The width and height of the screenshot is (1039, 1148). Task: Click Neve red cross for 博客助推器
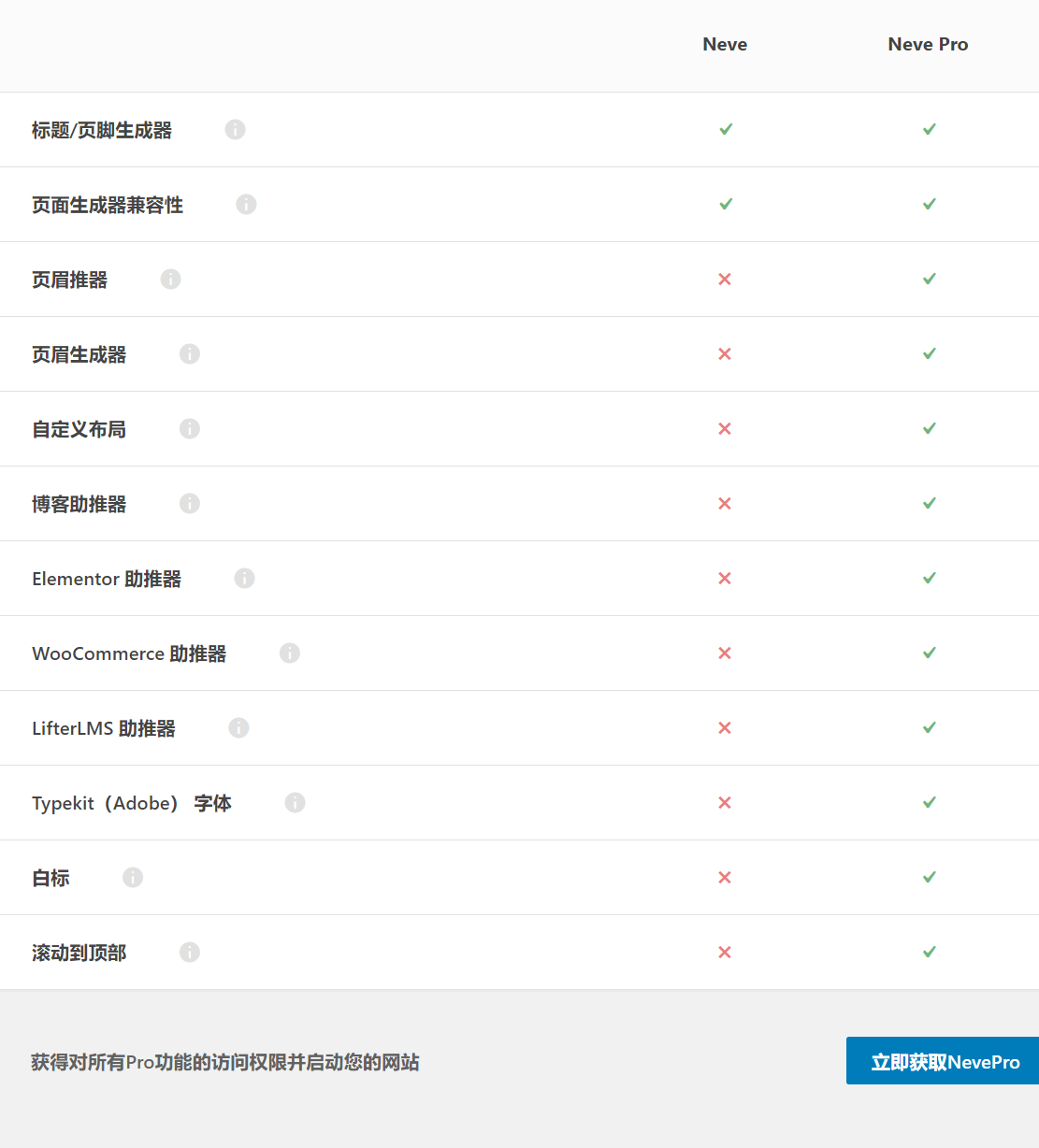(725, 503)
